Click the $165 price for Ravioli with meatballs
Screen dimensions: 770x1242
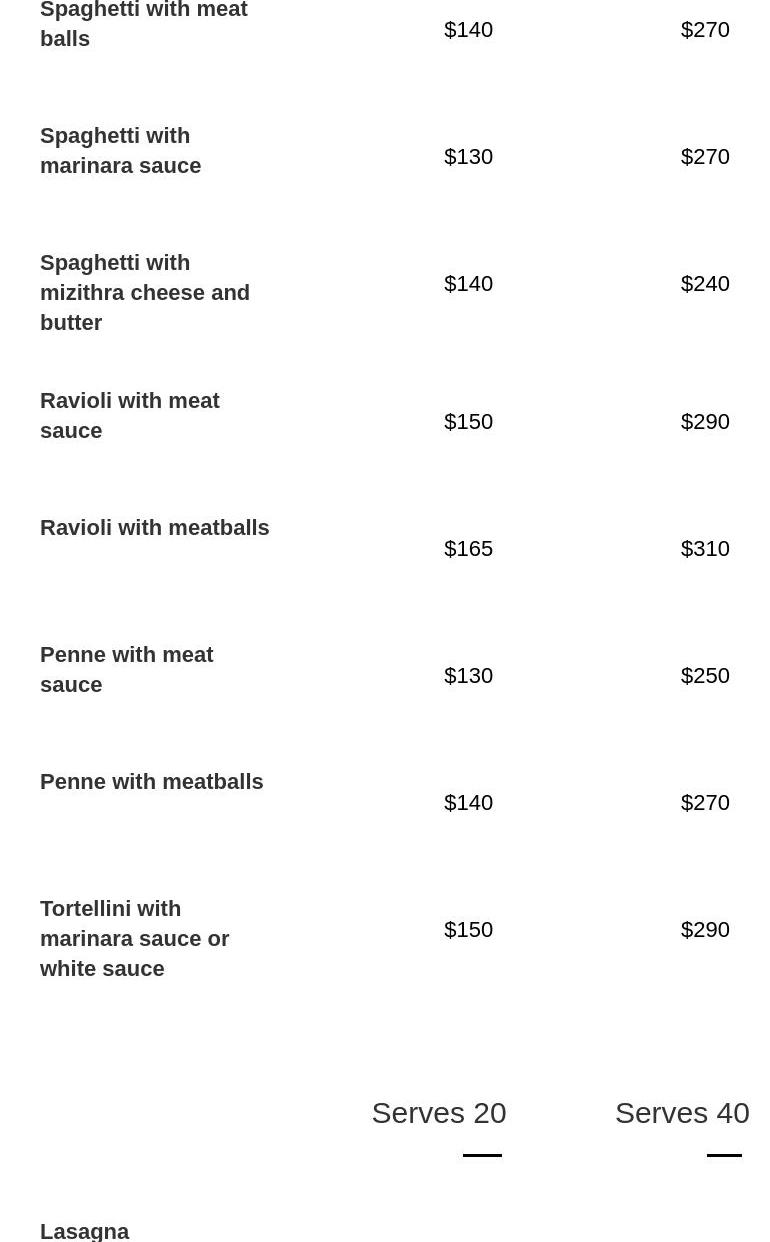point(468,548)
